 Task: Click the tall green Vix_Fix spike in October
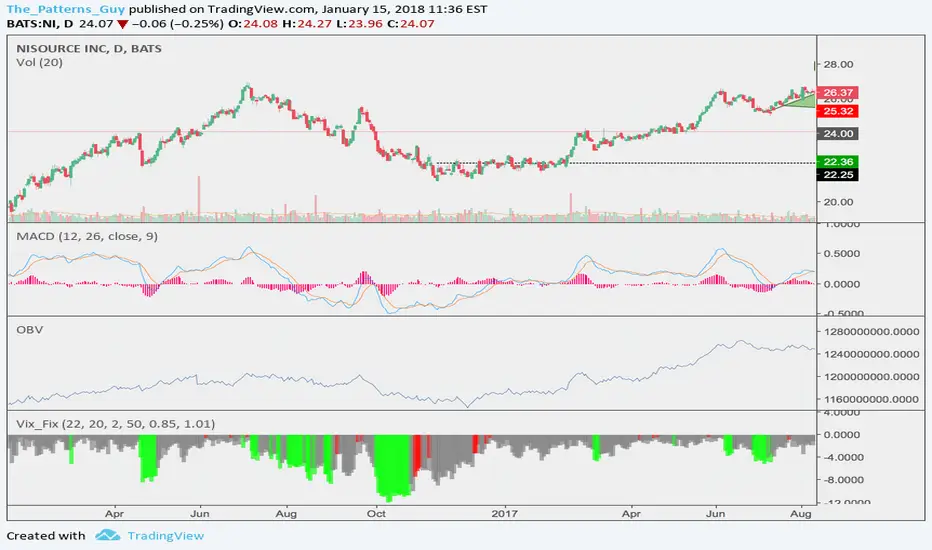click(x=393, y=467)
